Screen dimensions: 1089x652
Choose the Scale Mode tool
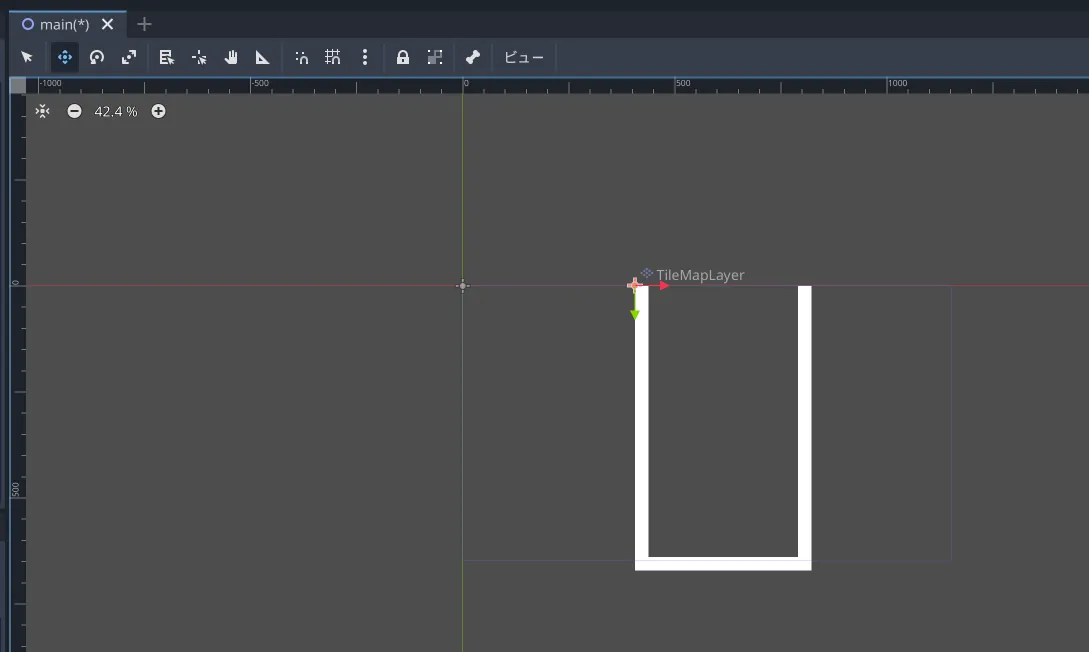pyautogui.click(x=129, y=58)
